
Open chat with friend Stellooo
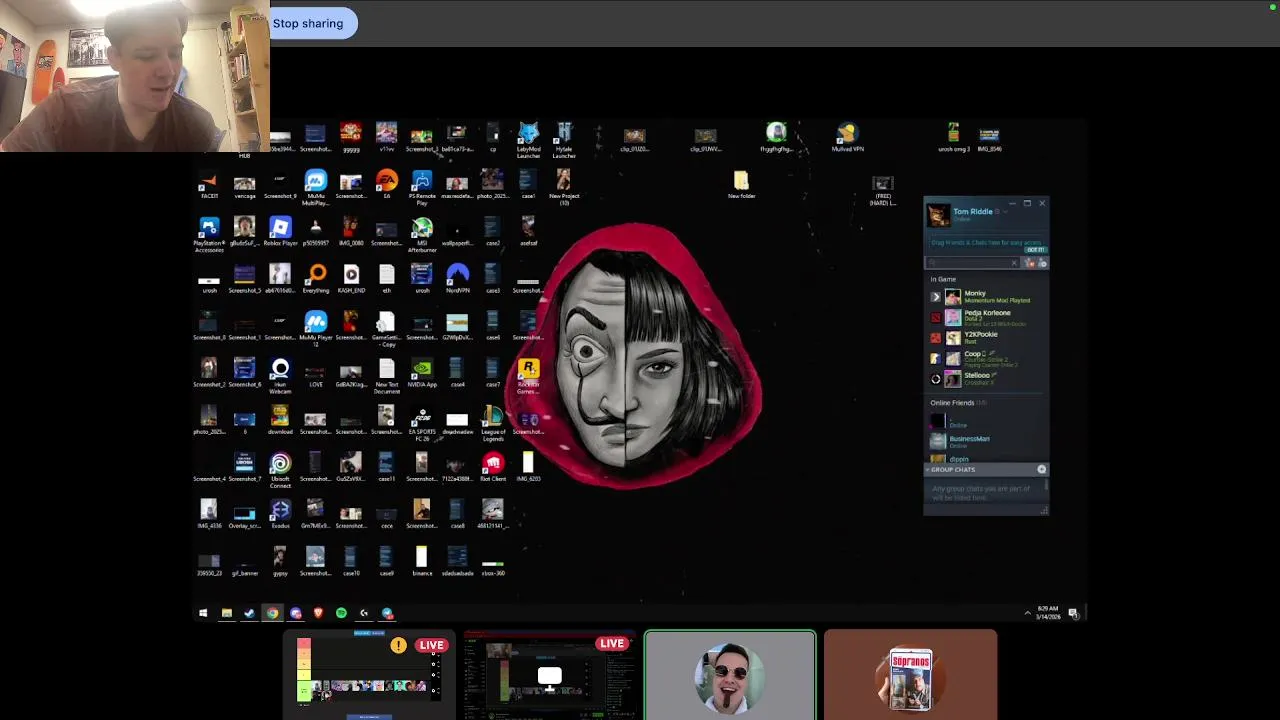point(988,378)
